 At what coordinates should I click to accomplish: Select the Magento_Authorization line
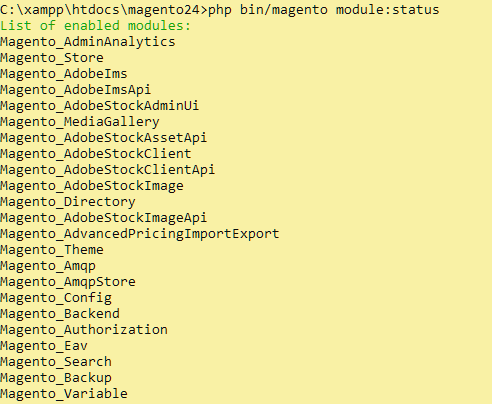(84, 330)
